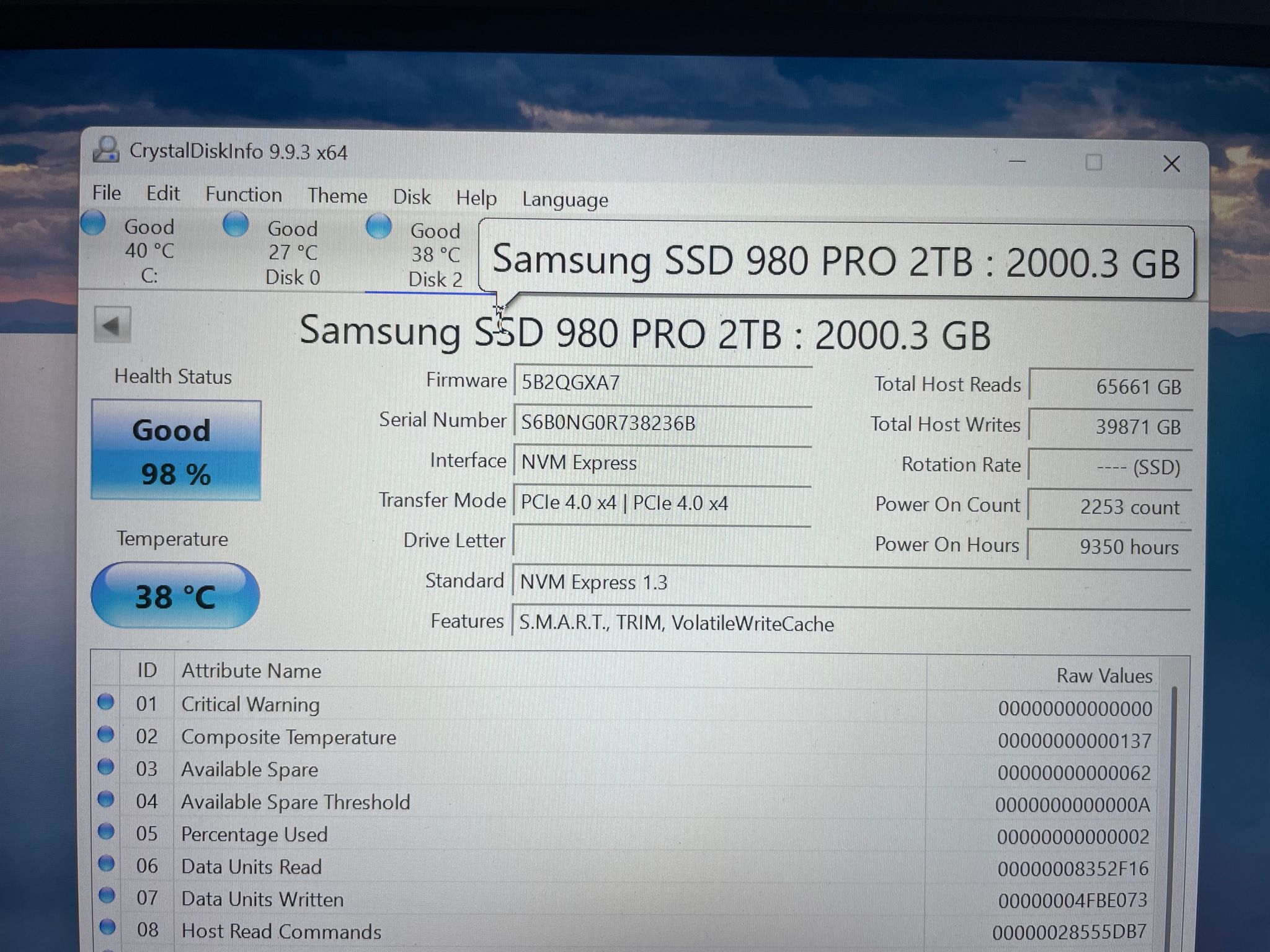The height and width of the screenshot is (952, 1270).
Task: Select the Disk 0 status orb
Action: 236,224
